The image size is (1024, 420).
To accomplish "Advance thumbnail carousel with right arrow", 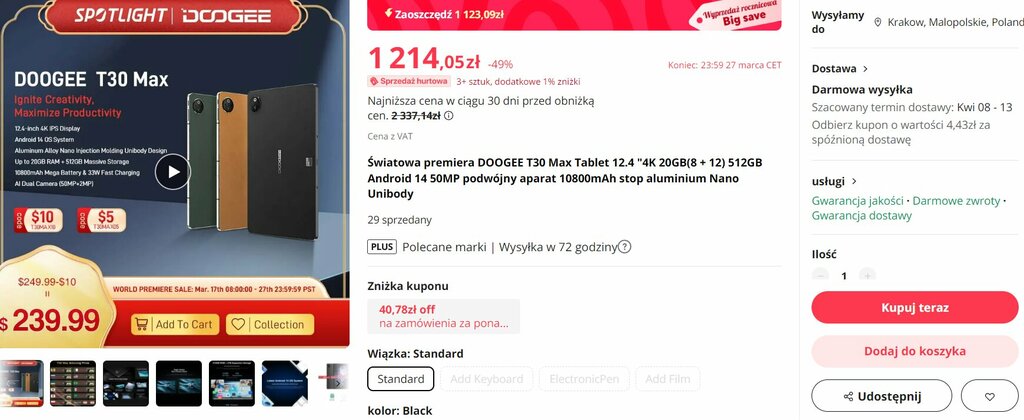I will click(338, 383).
